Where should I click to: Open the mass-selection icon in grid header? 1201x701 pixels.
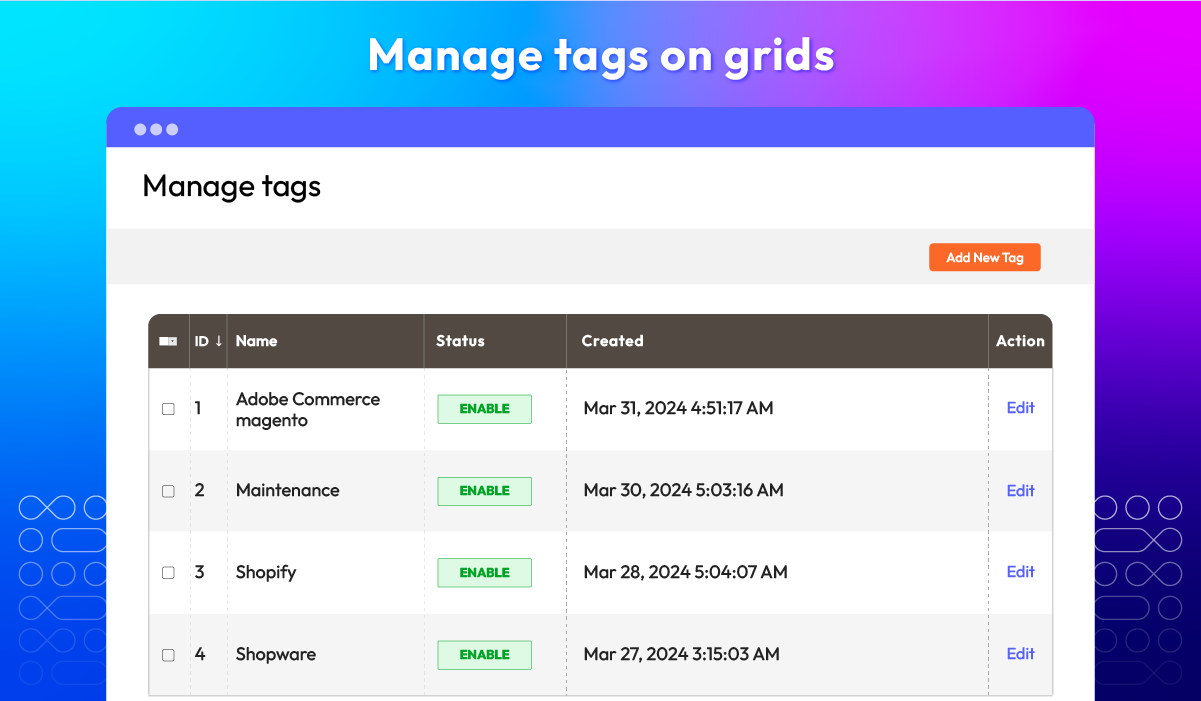point(169,341)
